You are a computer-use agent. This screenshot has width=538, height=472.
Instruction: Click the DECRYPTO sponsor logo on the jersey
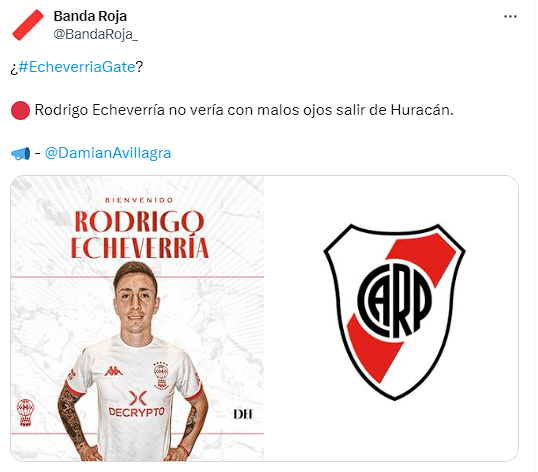click(137, 404)
